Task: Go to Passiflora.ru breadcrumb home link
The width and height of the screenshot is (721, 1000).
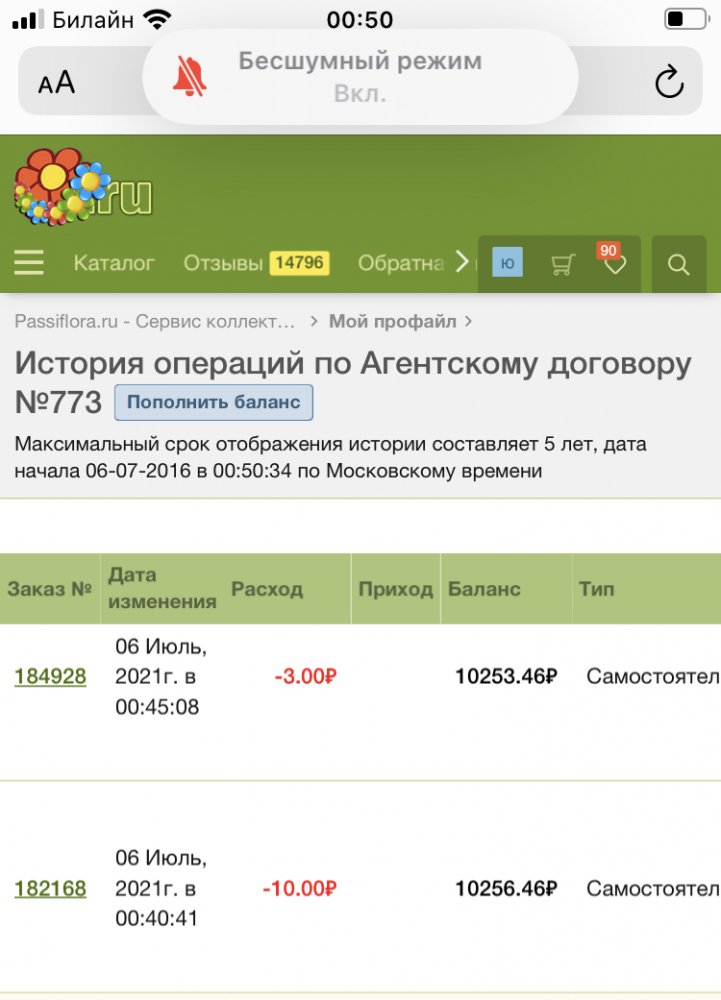Action: click(155, 321)
